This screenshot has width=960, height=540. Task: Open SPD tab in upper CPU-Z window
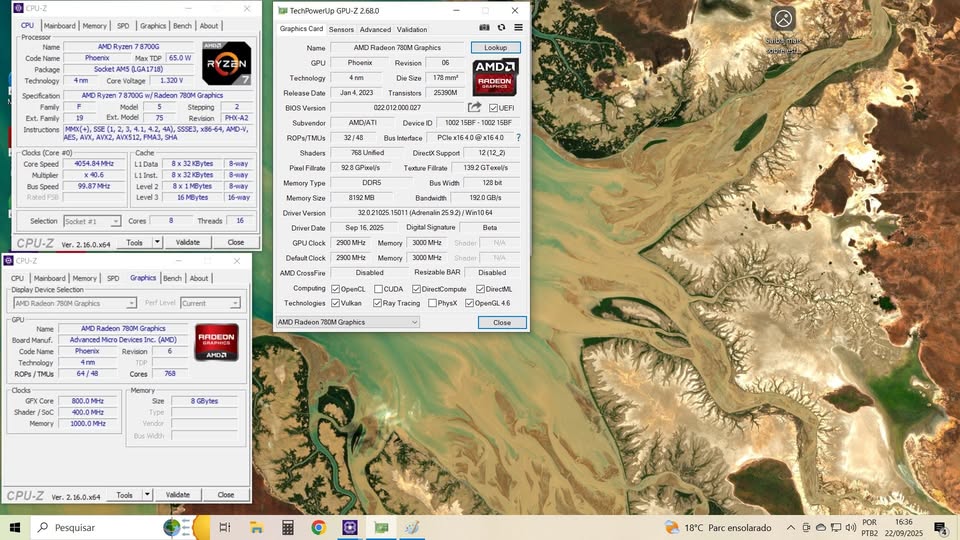click(123, 26)
